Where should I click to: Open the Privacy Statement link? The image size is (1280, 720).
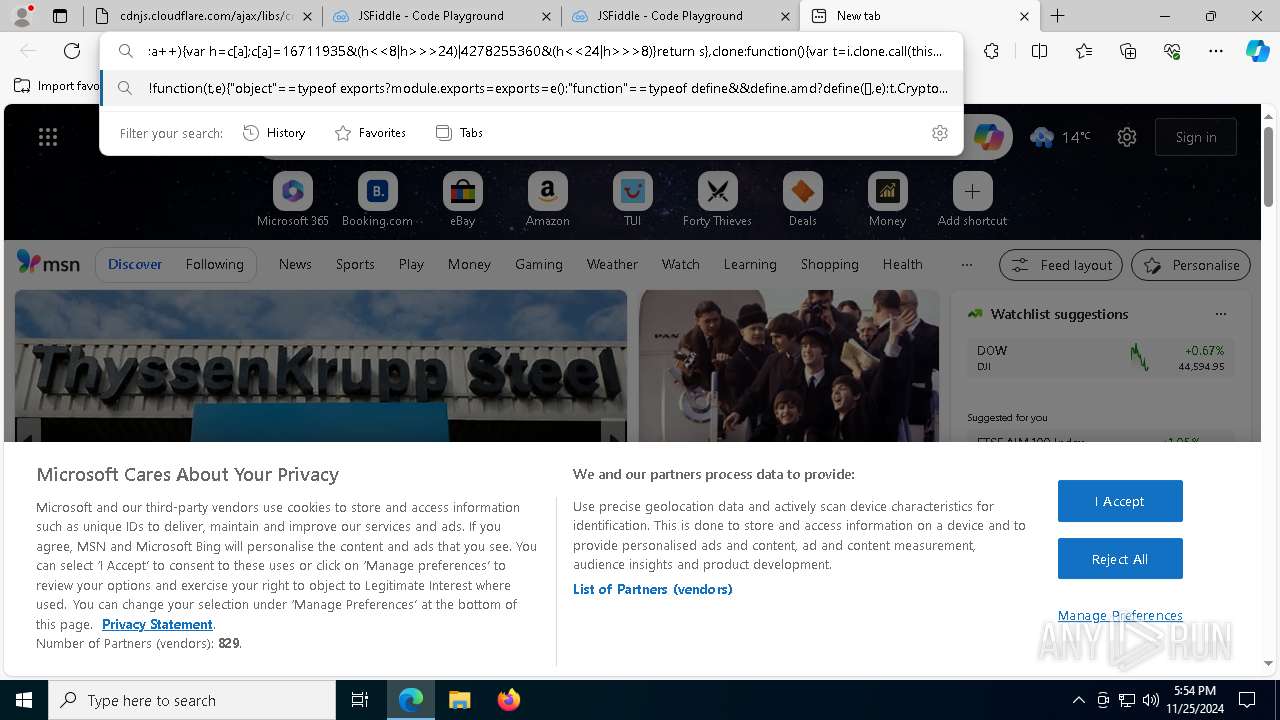[x=157, y=624]
